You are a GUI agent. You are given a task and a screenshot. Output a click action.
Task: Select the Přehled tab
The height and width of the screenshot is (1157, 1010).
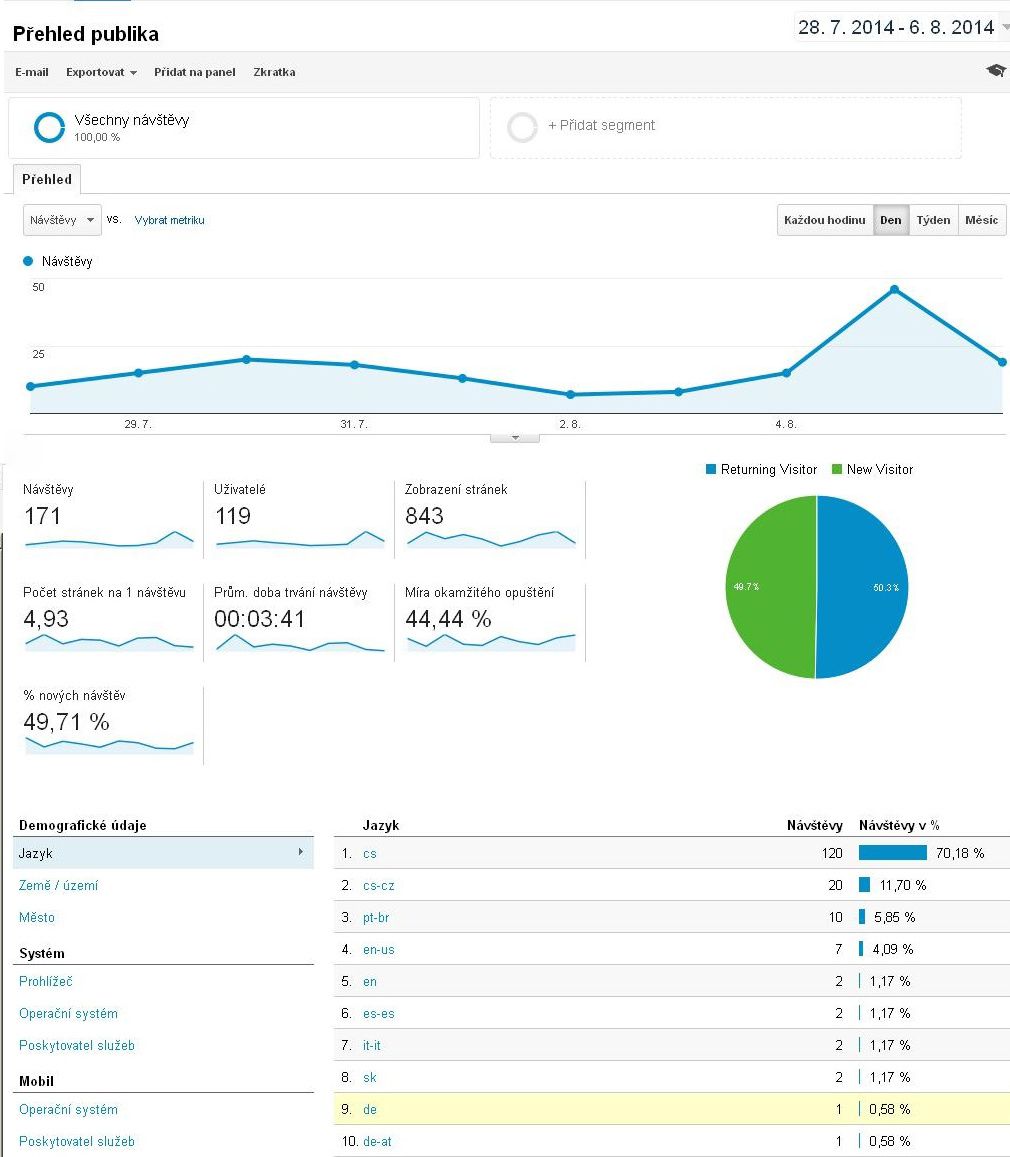pyautogui.click(x=47, y=180)
